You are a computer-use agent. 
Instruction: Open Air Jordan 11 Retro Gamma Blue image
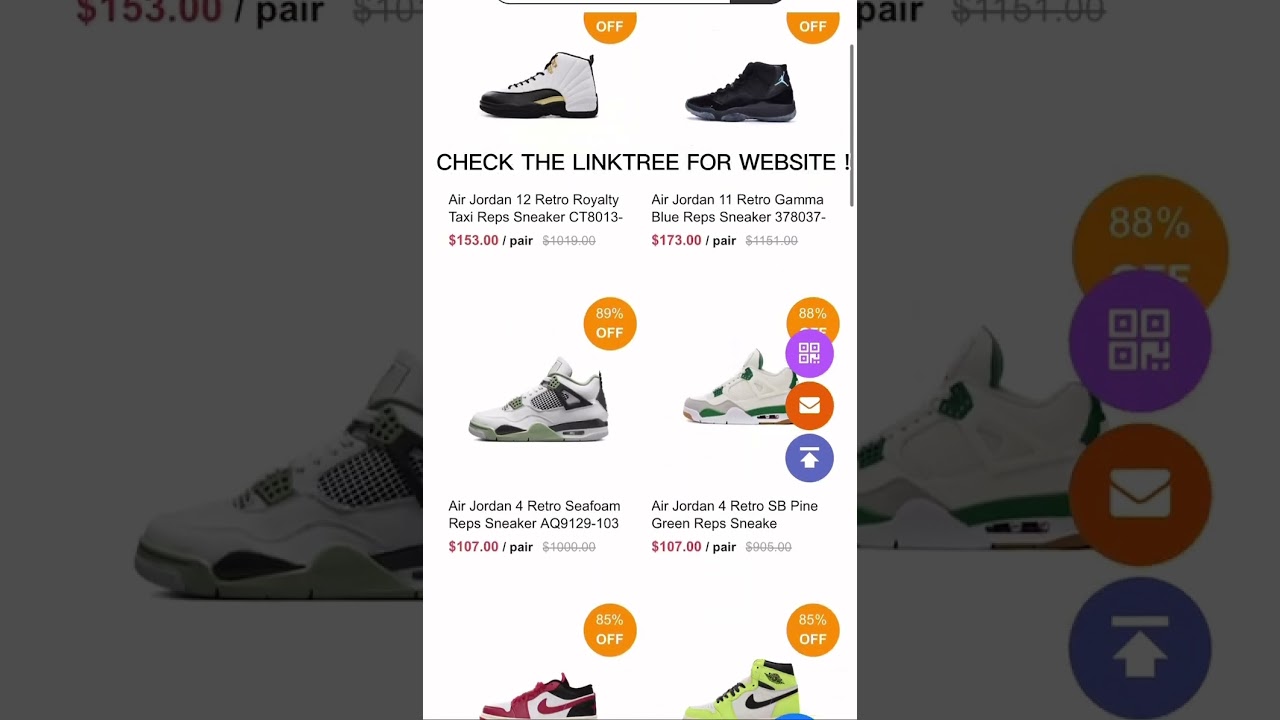(741, 90)
